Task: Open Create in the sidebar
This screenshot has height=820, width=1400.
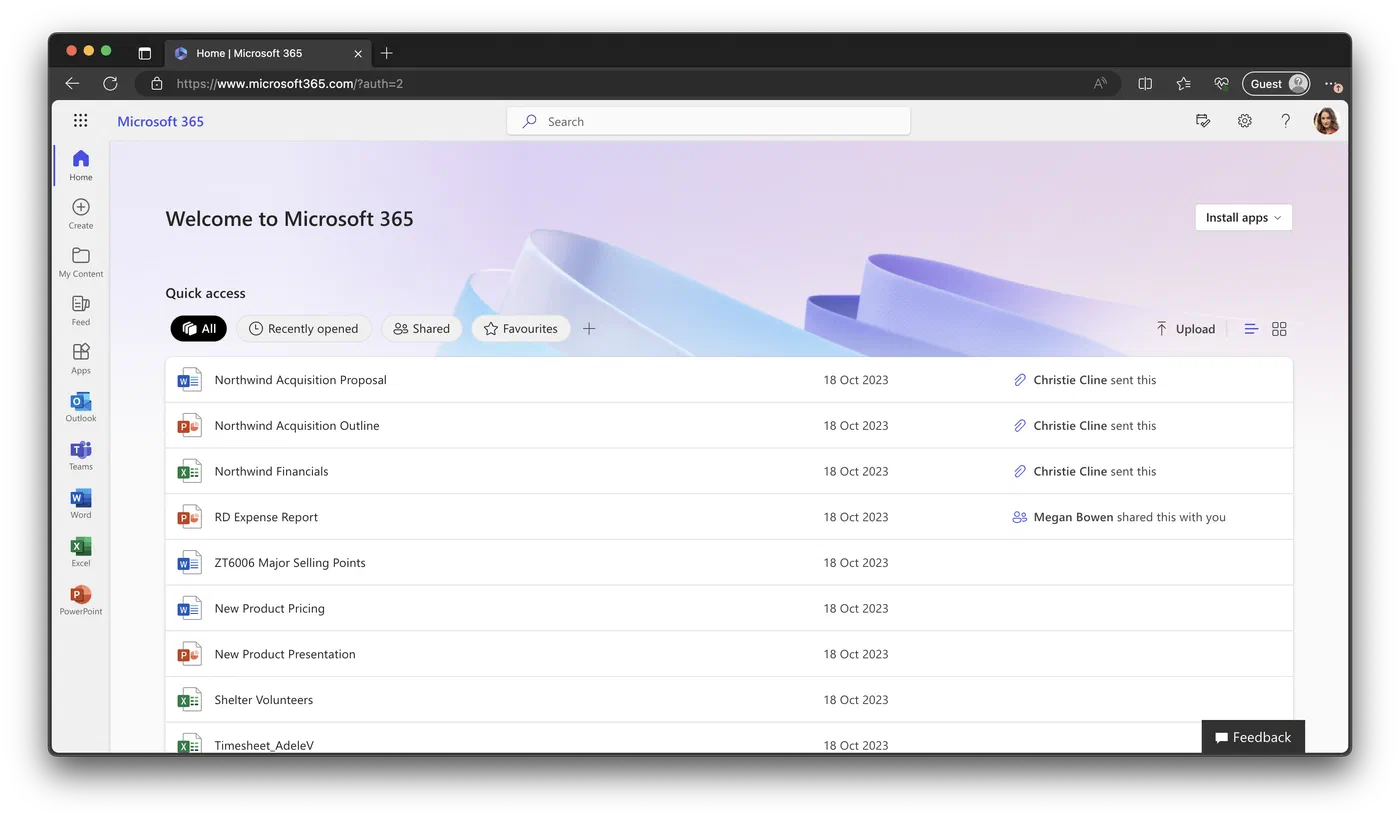Action: point(81,213)
